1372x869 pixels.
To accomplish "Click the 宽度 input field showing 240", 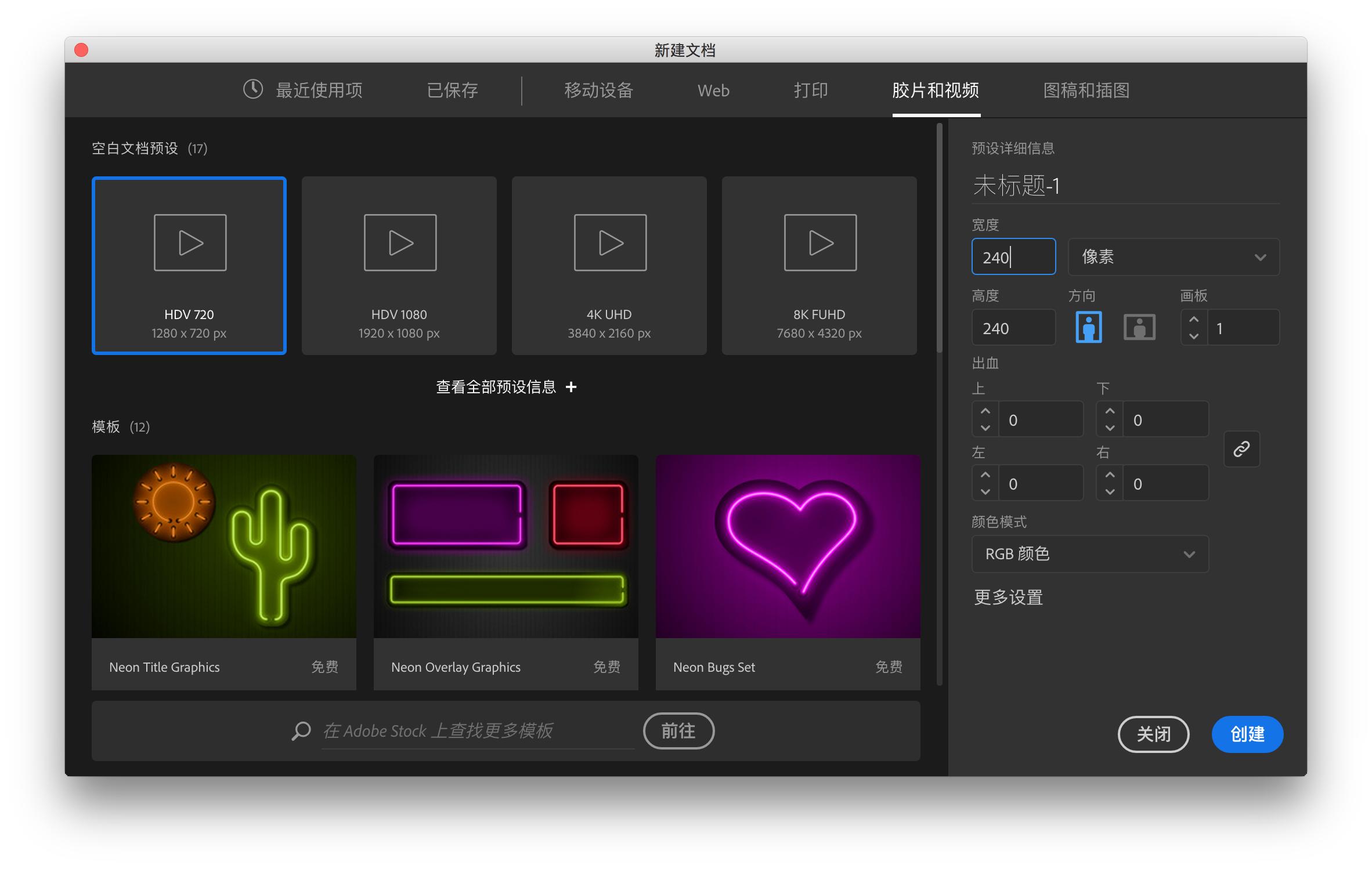I will coord(1013,257).
